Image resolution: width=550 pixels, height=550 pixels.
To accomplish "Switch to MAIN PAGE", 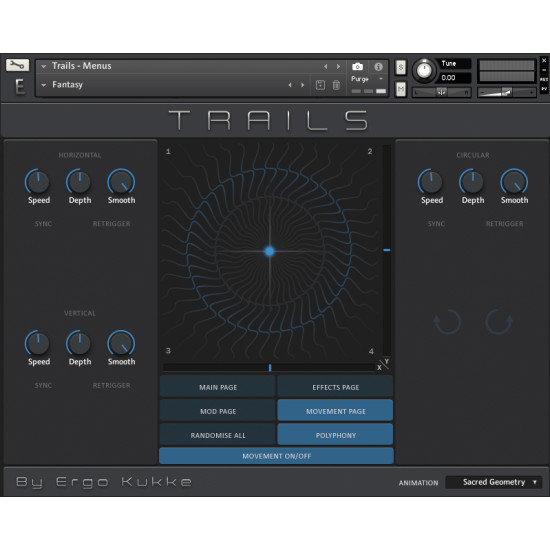I will [x=218, y=387].
